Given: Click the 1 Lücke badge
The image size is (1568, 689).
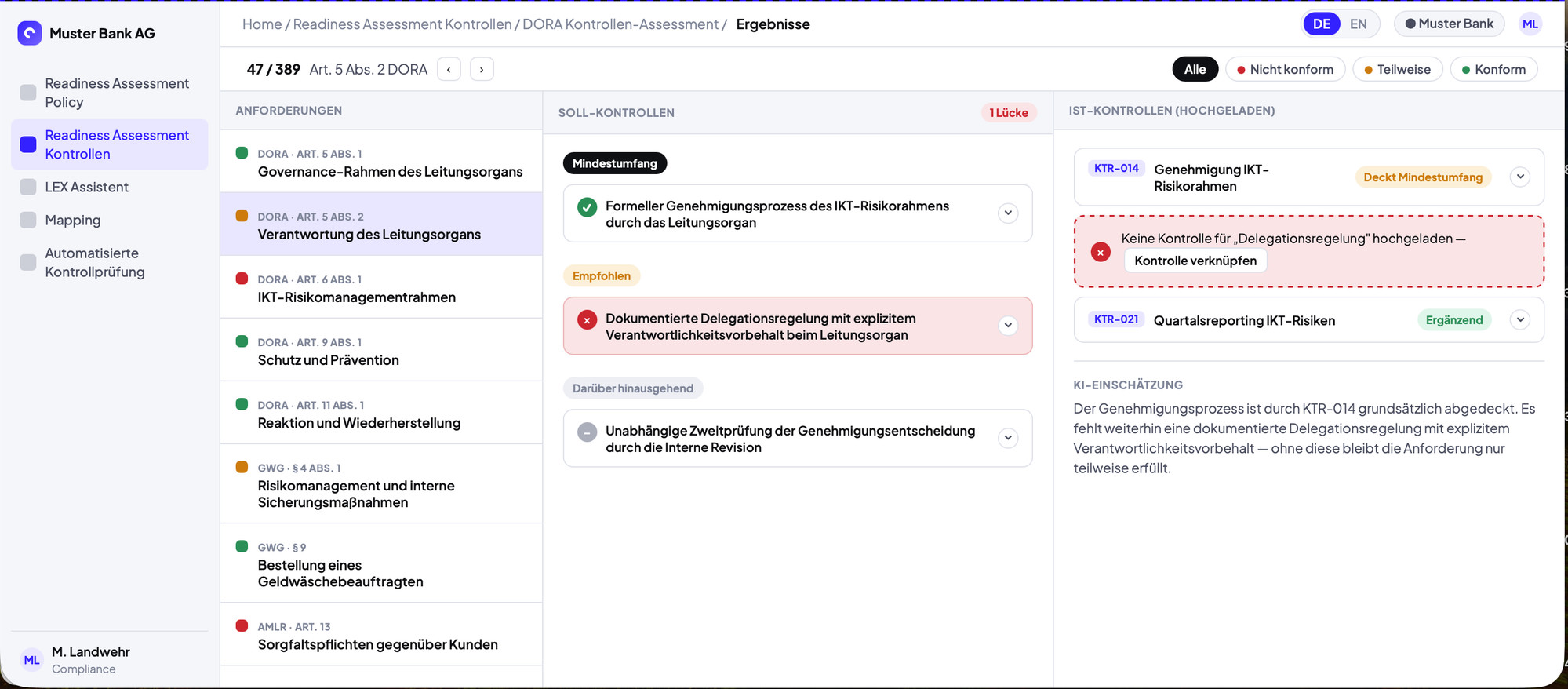Looking at the screenshot, I should (x=1009, y=112).
